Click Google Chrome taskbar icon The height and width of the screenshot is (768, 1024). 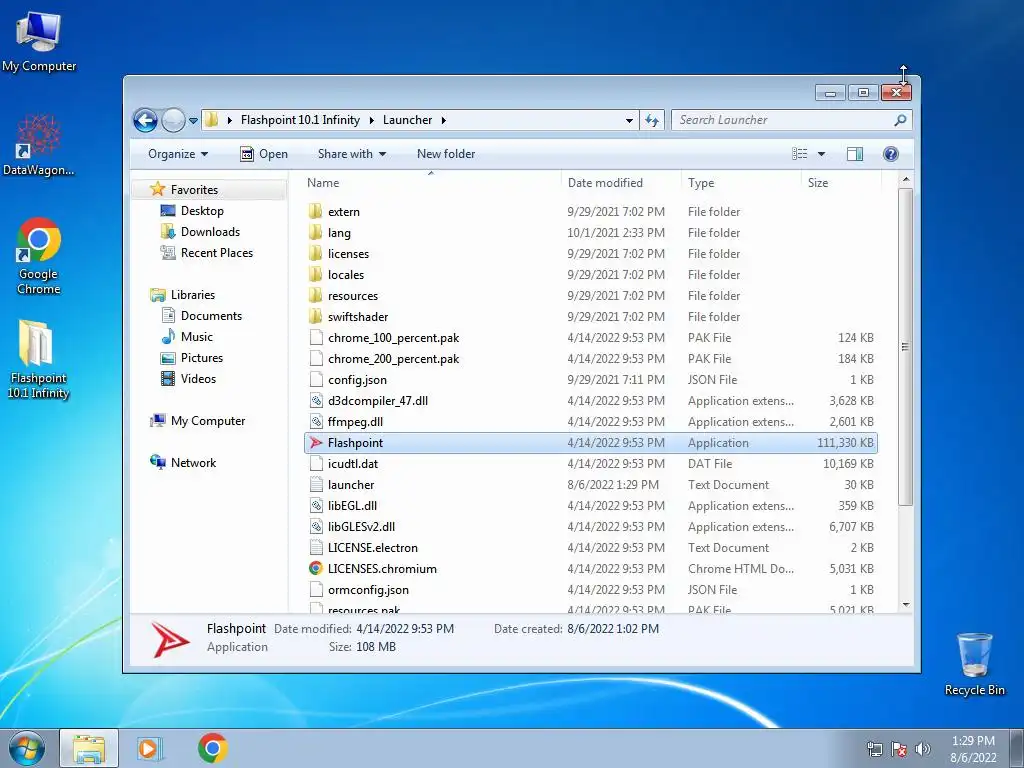[212, 748]
